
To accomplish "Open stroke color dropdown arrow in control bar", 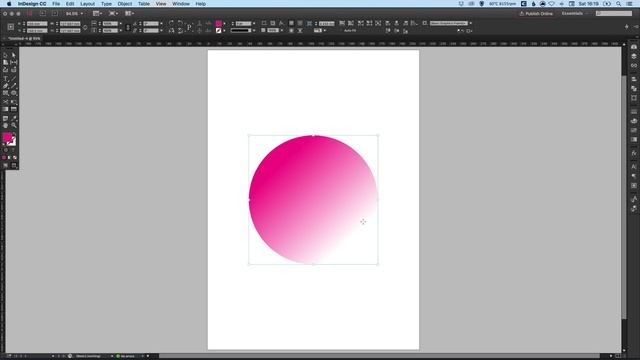I will tap(224, 31).
